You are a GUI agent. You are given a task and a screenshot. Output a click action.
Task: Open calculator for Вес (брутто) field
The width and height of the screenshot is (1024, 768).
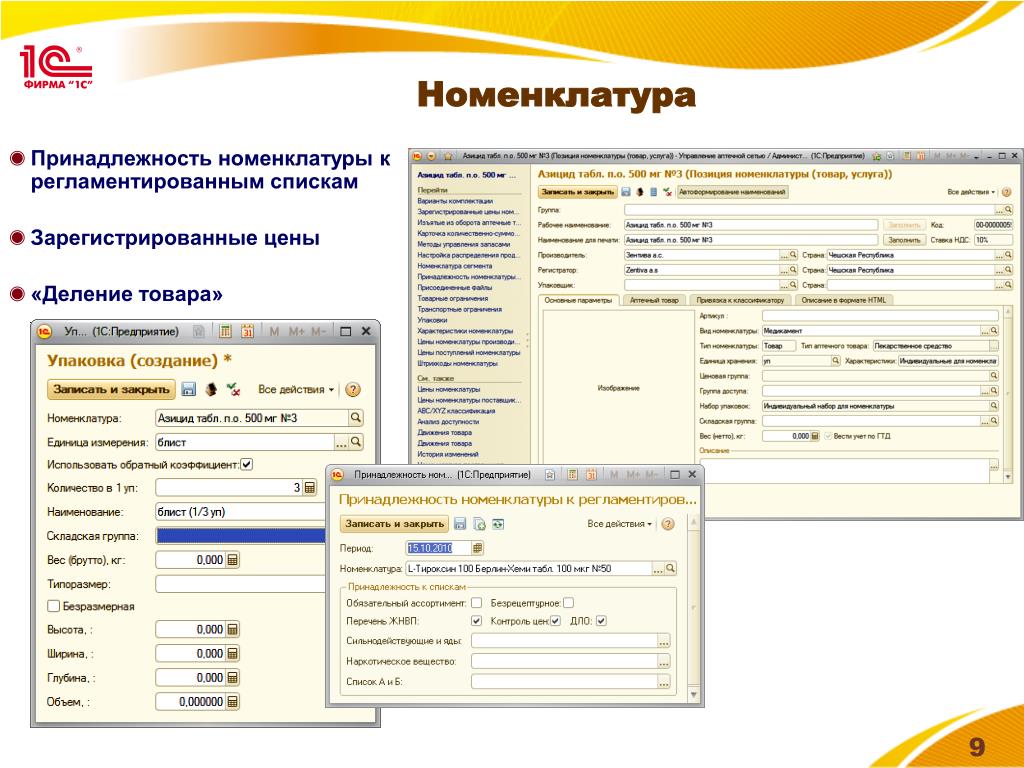232,560
